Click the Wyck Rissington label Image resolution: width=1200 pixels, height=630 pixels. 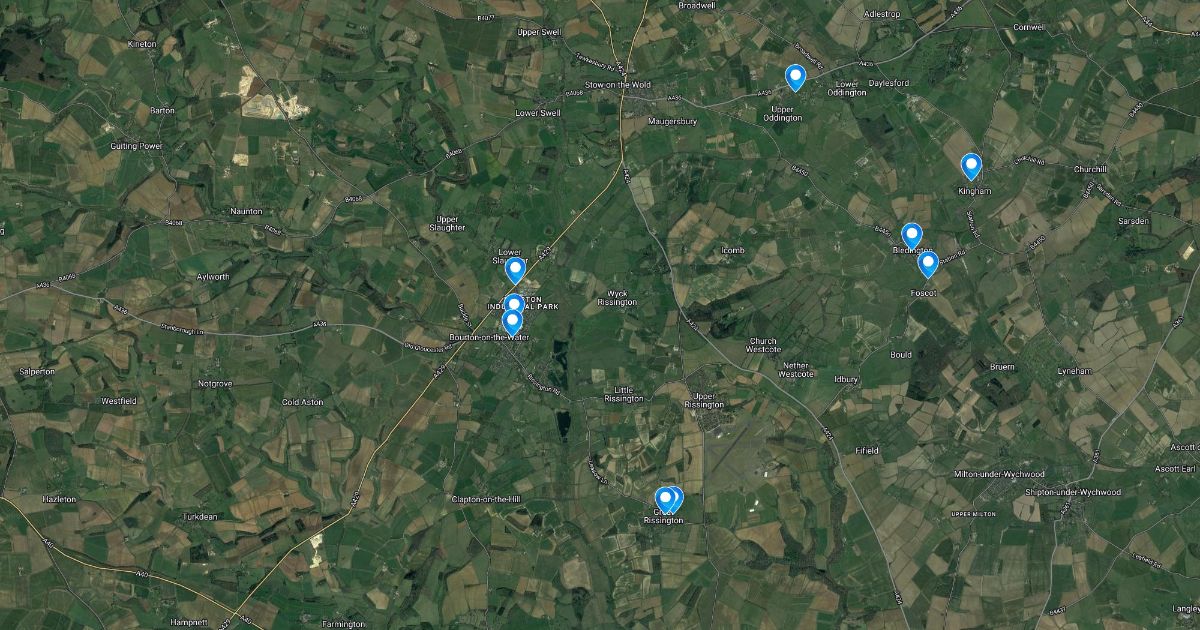pyautogui.click(x=617, y=297)
